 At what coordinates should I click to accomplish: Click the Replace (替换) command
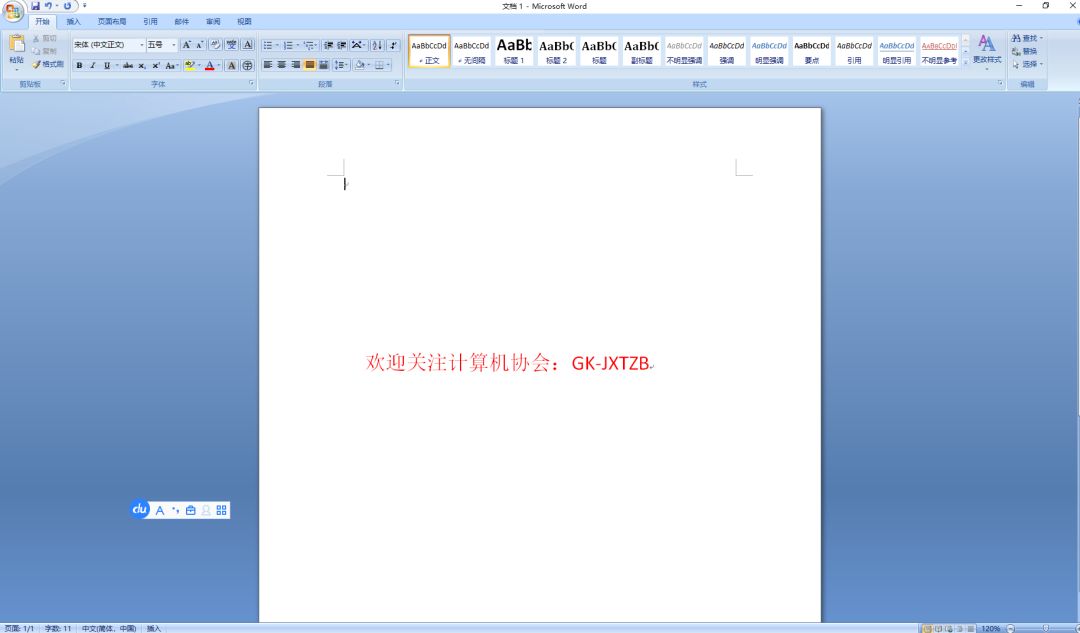click(x=1024, y=51)
